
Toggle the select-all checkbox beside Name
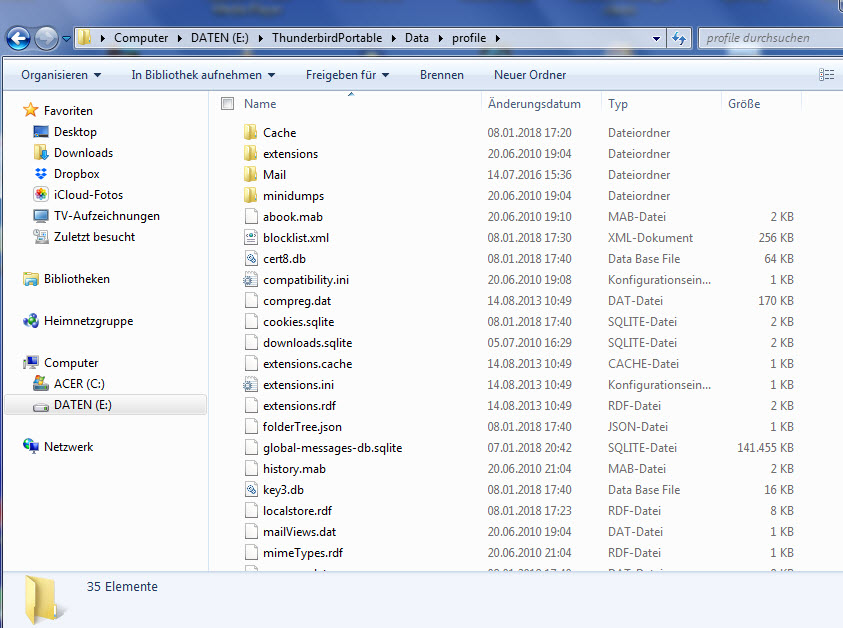(227, 103)
